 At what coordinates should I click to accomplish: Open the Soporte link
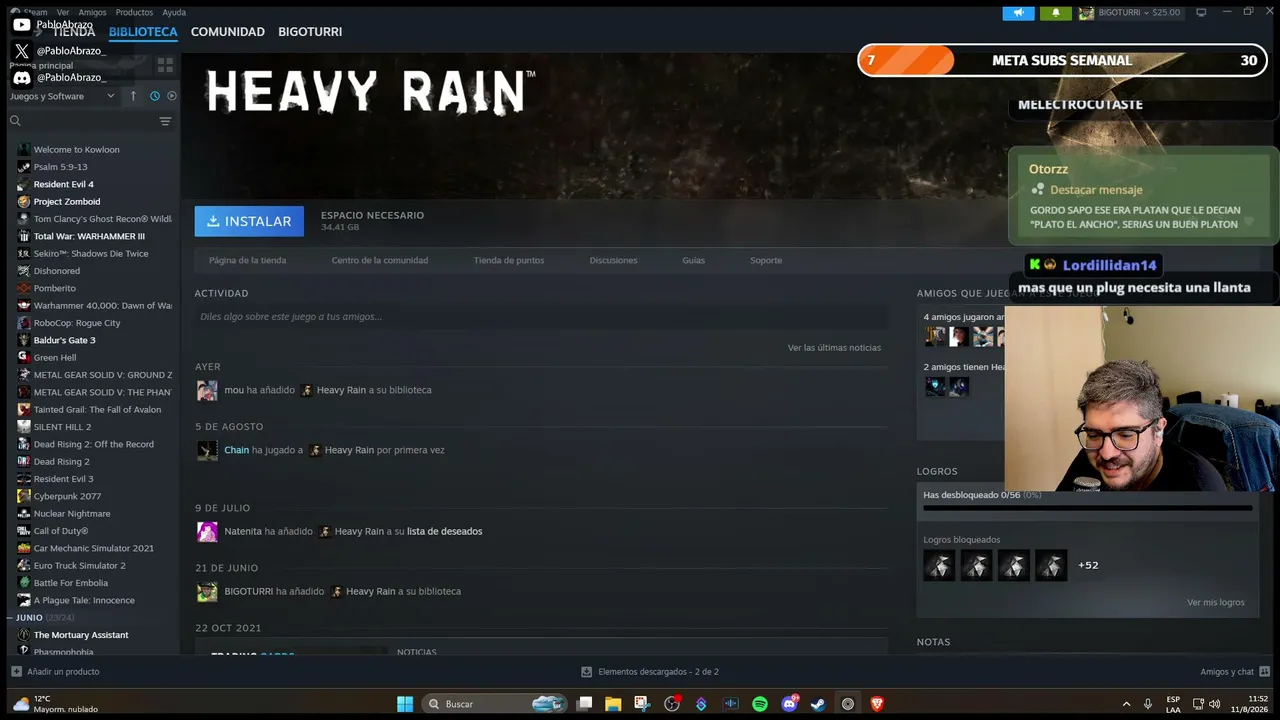click(766, 260)
